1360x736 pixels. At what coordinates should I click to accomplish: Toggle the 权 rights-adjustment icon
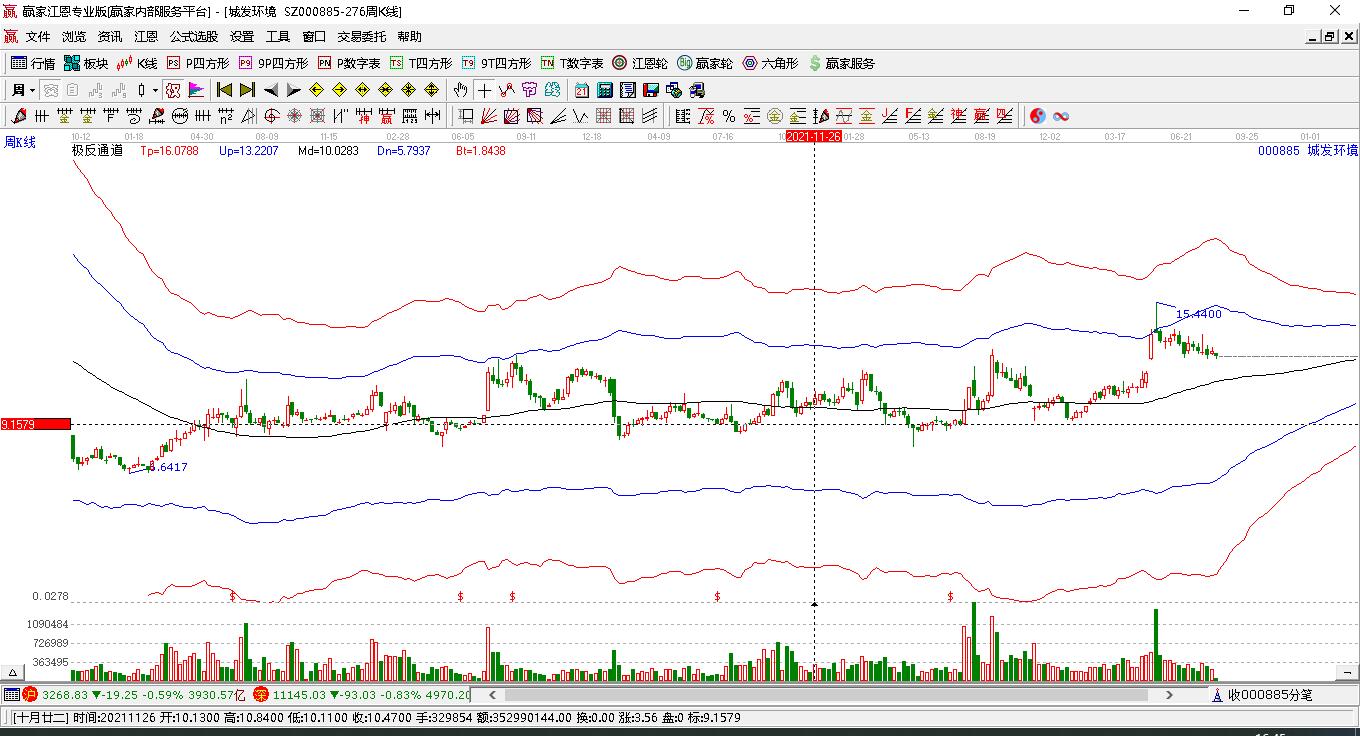[173, 90]
